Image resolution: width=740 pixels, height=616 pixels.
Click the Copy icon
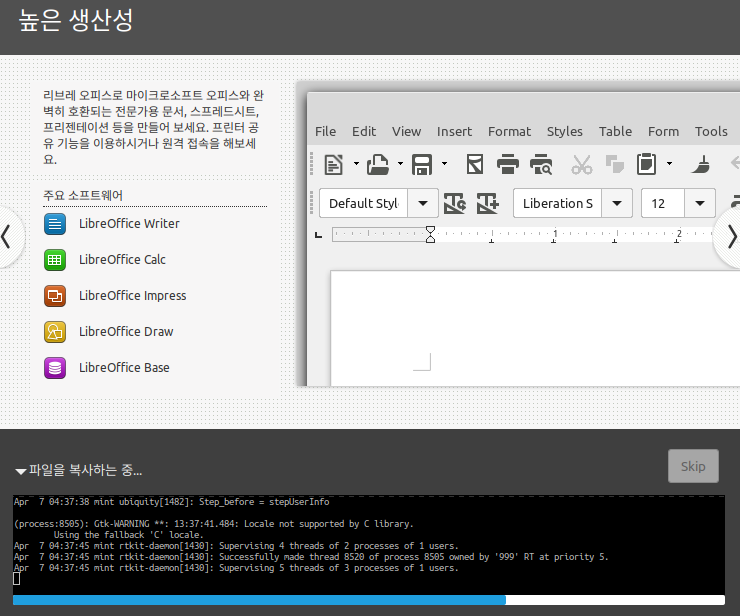click(x=614, y=165)
